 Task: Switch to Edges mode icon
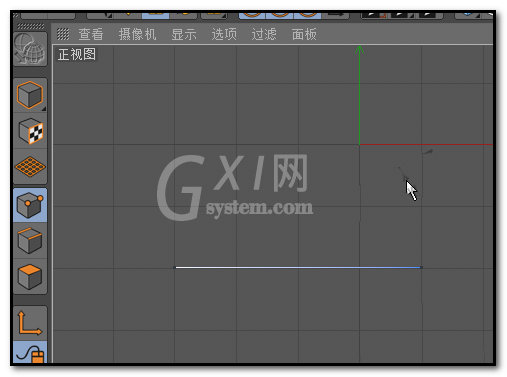tap(30, 240)
